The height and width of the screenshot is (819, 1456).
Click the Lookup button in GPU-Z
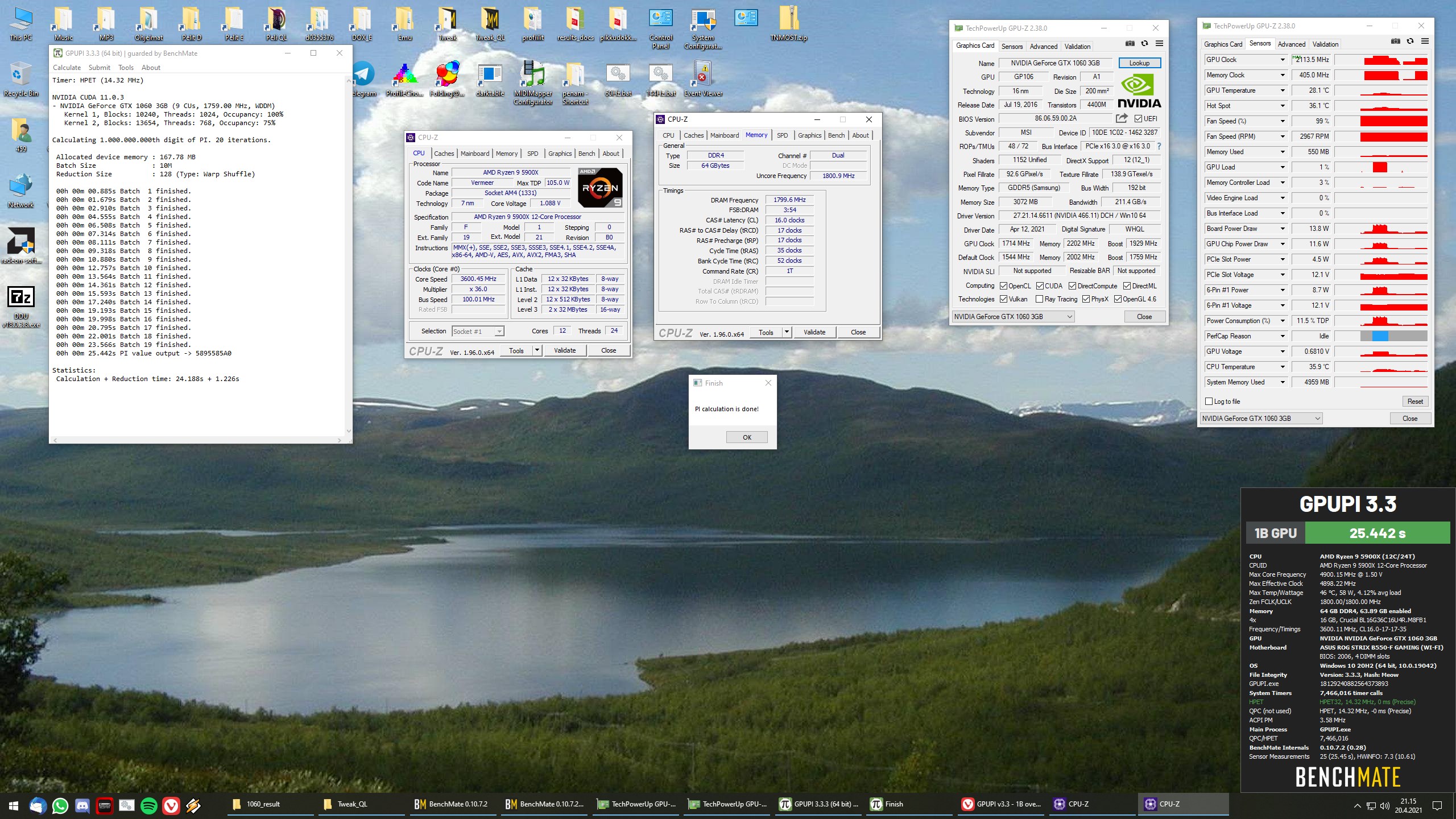pos(1139,63)
